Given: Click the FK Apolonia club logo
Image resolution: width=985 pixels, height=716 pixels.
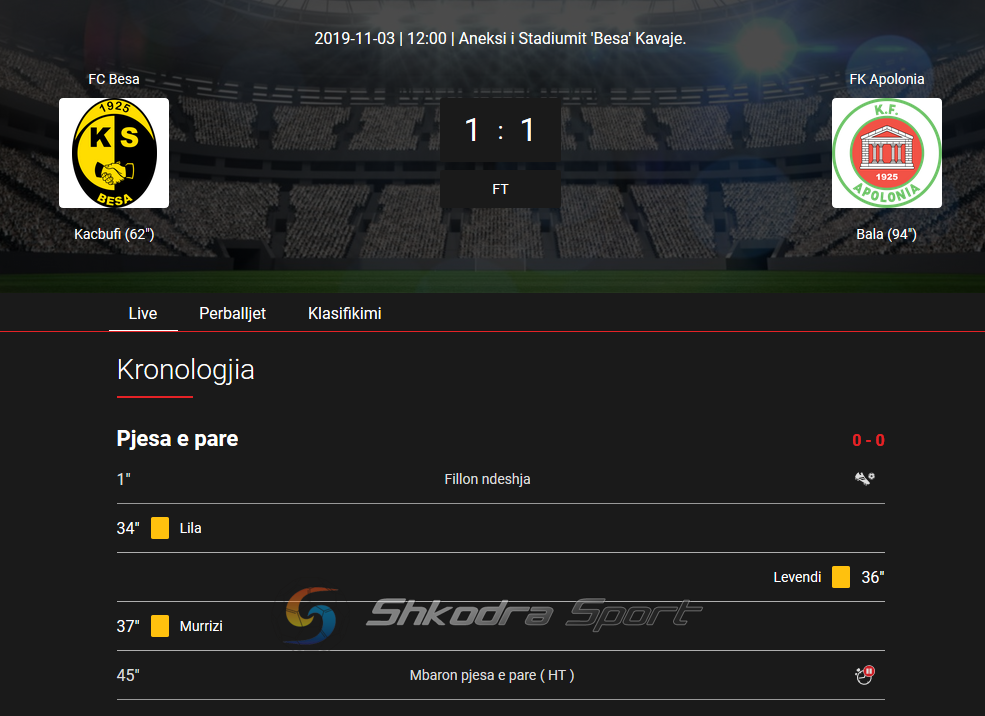Looking at the screenshot, I should (886, 153).
